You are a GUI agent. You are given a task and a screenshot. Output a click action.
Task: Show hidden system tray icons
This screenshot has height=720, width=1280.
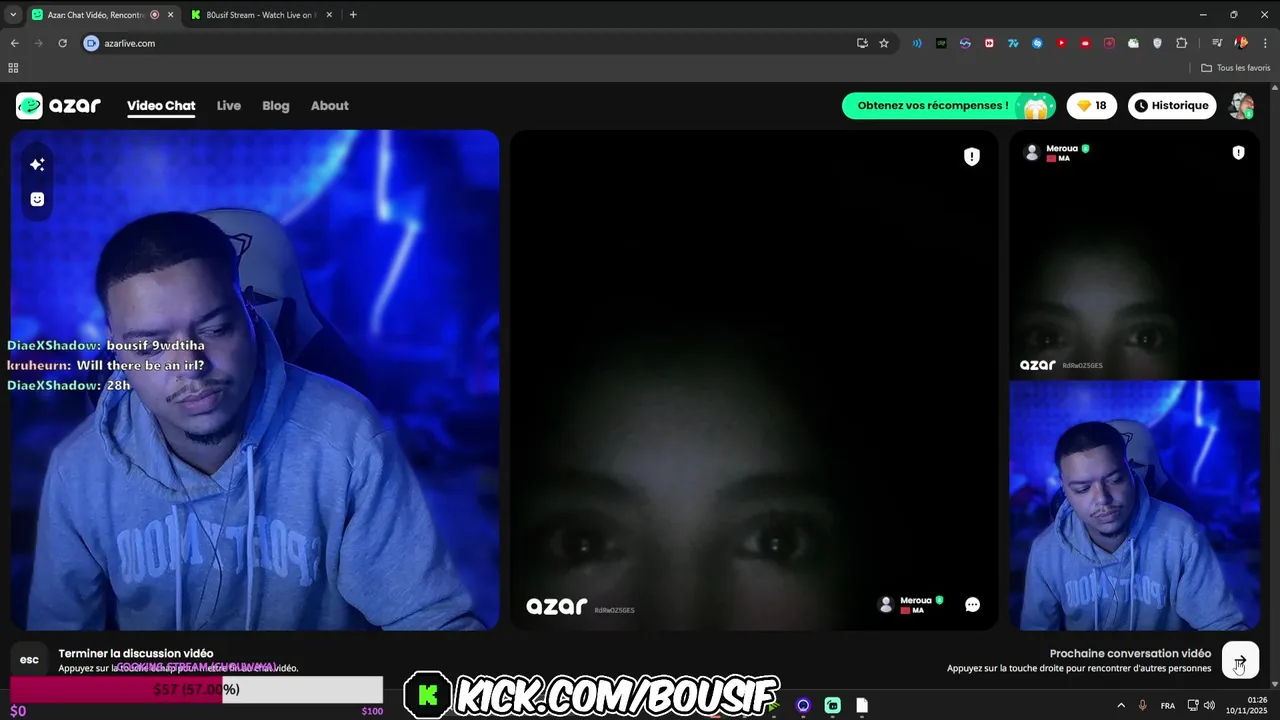[x=1121, y=705]
